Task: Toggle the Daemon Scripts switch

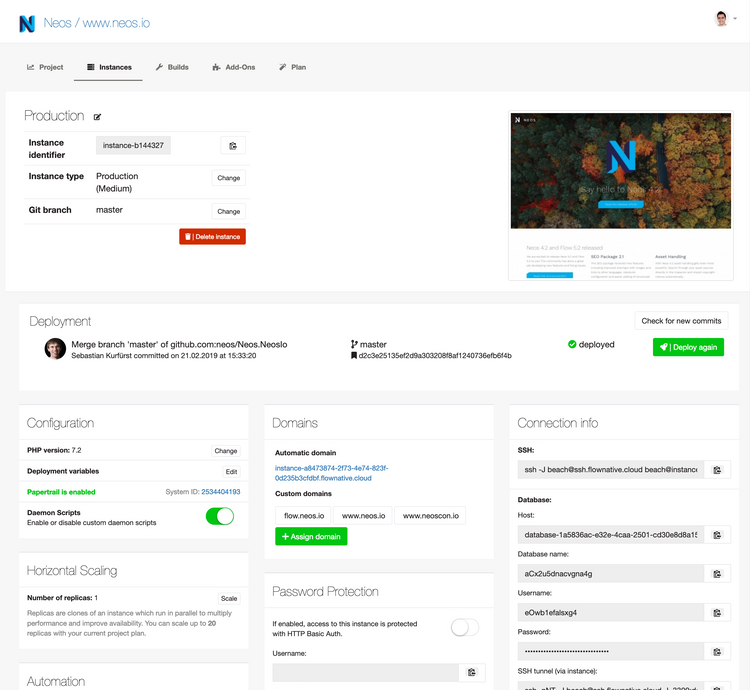Action: 220,516
